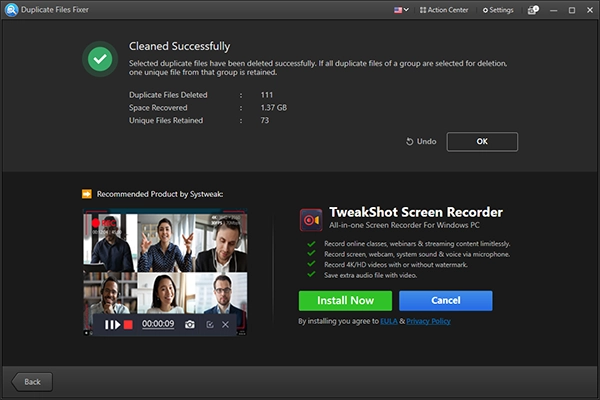Click the TweakShot Screen Recorder logo icon
Image resolution: width=600 pixels, height=400 pixels.
[x=311, y=220]
